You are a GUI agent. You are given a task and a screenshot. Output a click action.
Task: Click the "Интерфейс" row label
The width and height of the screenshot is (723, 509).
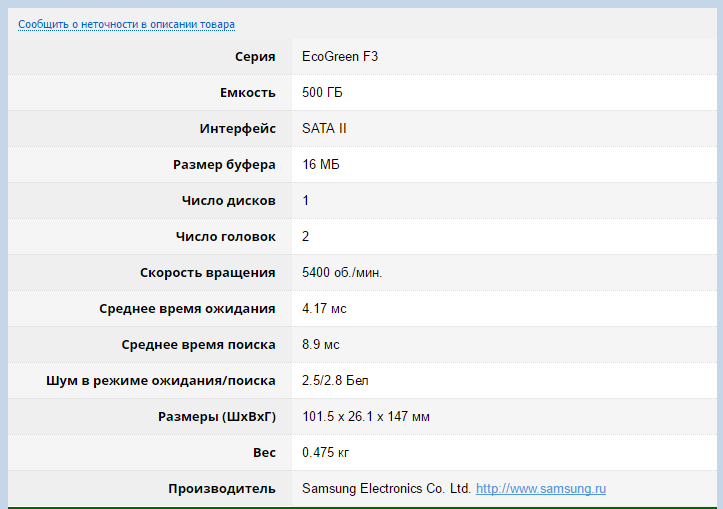coord(237,128)
